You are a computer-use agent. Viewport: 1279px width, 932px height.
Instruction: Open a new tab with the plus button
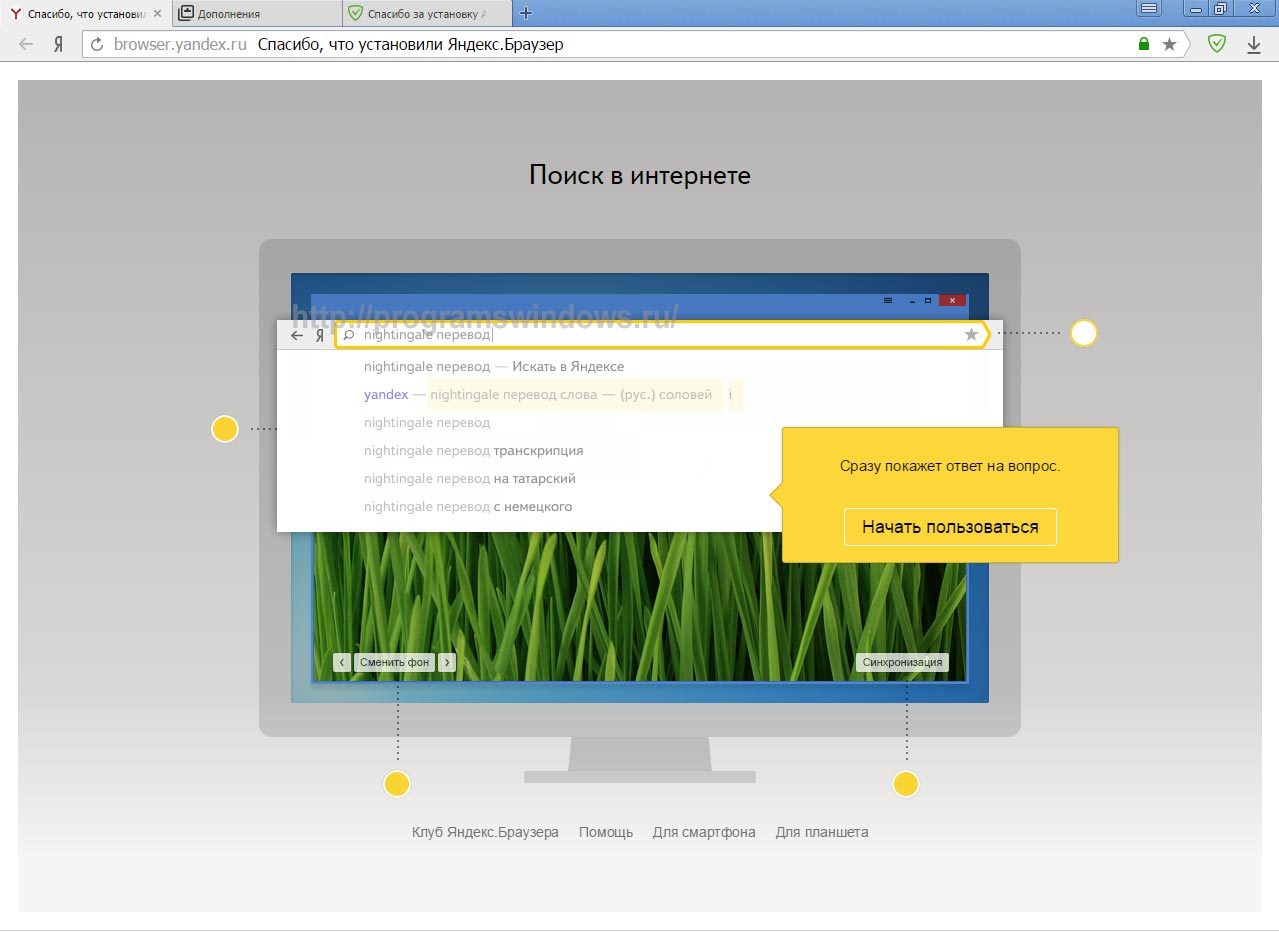tap(526, 13)
